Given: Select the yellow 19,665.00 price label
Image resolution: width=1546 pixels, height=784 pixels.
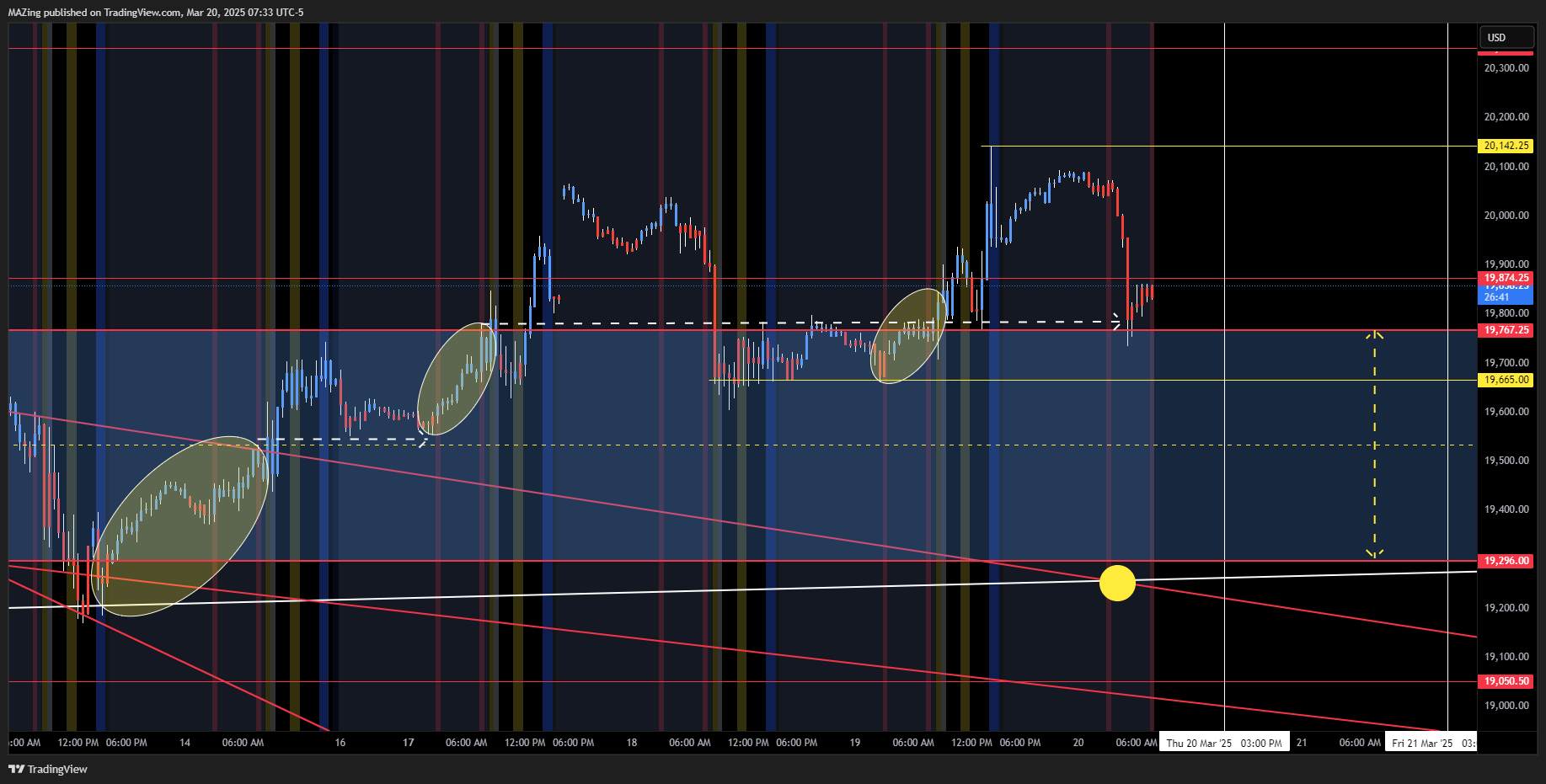Looking at the screenshot, I should (1506, 380).
